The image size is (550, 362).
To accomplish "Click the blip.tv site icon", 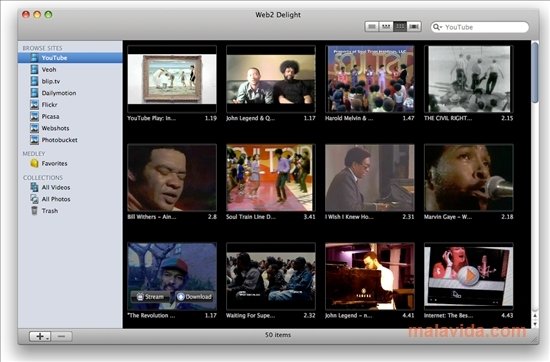I will [x=34, y=81].
